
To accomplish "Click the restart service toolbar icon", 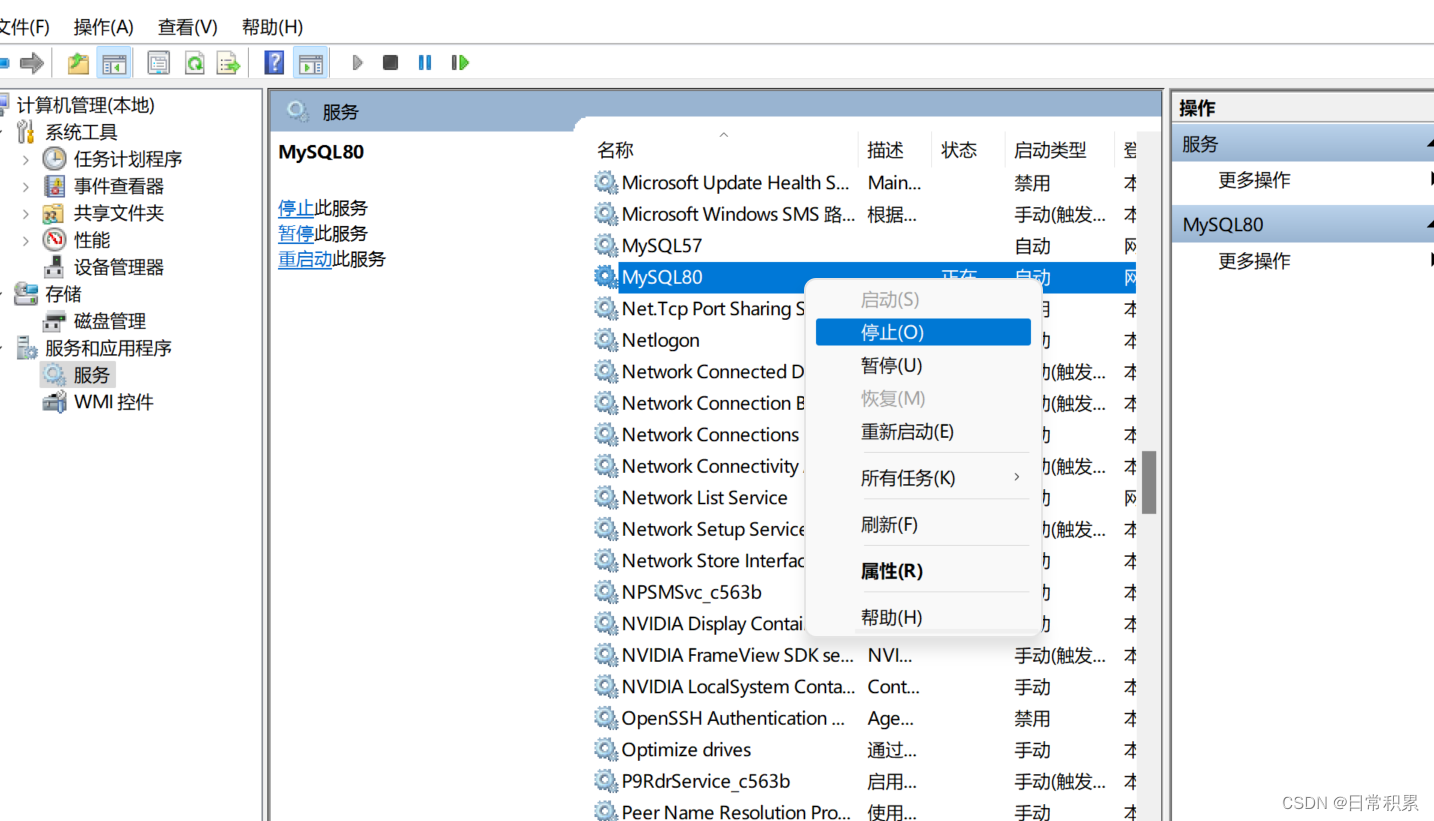I will (x=460, y=63).
